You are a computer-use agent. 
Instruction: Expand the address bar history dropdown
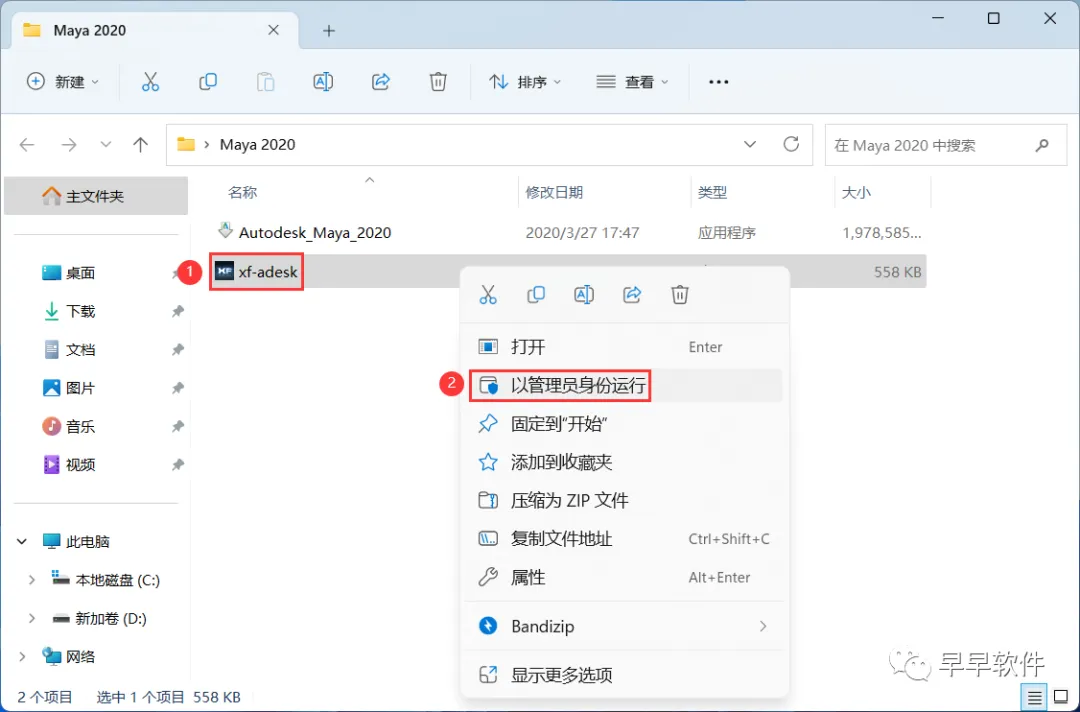coord(750,145)
